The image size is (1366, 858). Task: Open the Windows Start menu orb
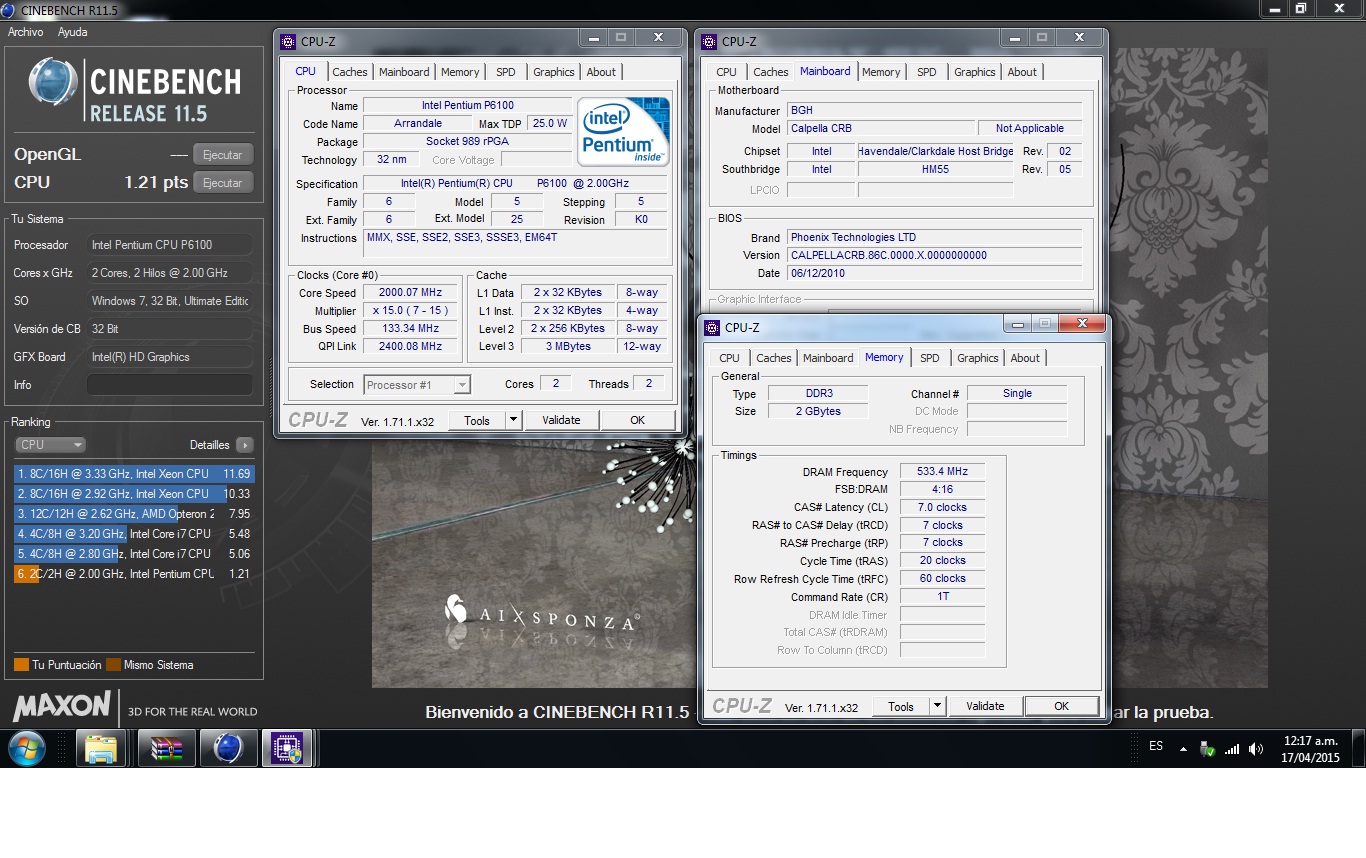point(26,748)
